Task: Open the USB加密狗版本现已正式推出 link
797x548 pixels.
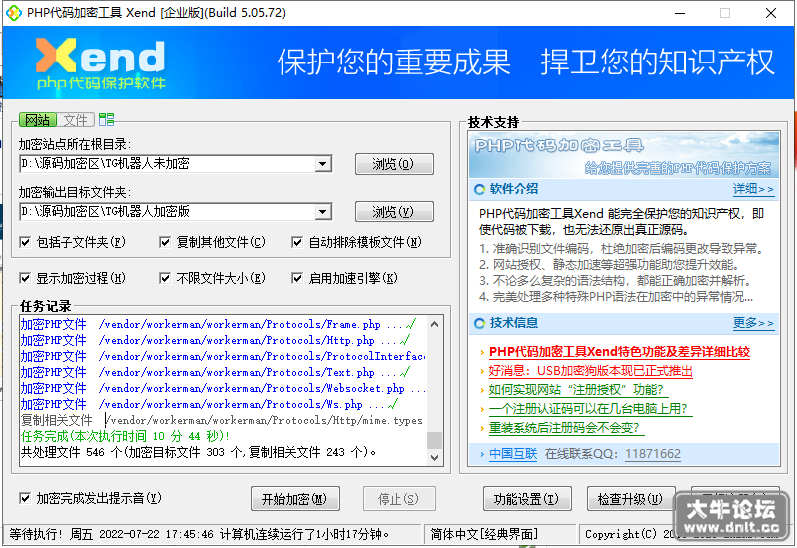Action: tap(590, 371)
